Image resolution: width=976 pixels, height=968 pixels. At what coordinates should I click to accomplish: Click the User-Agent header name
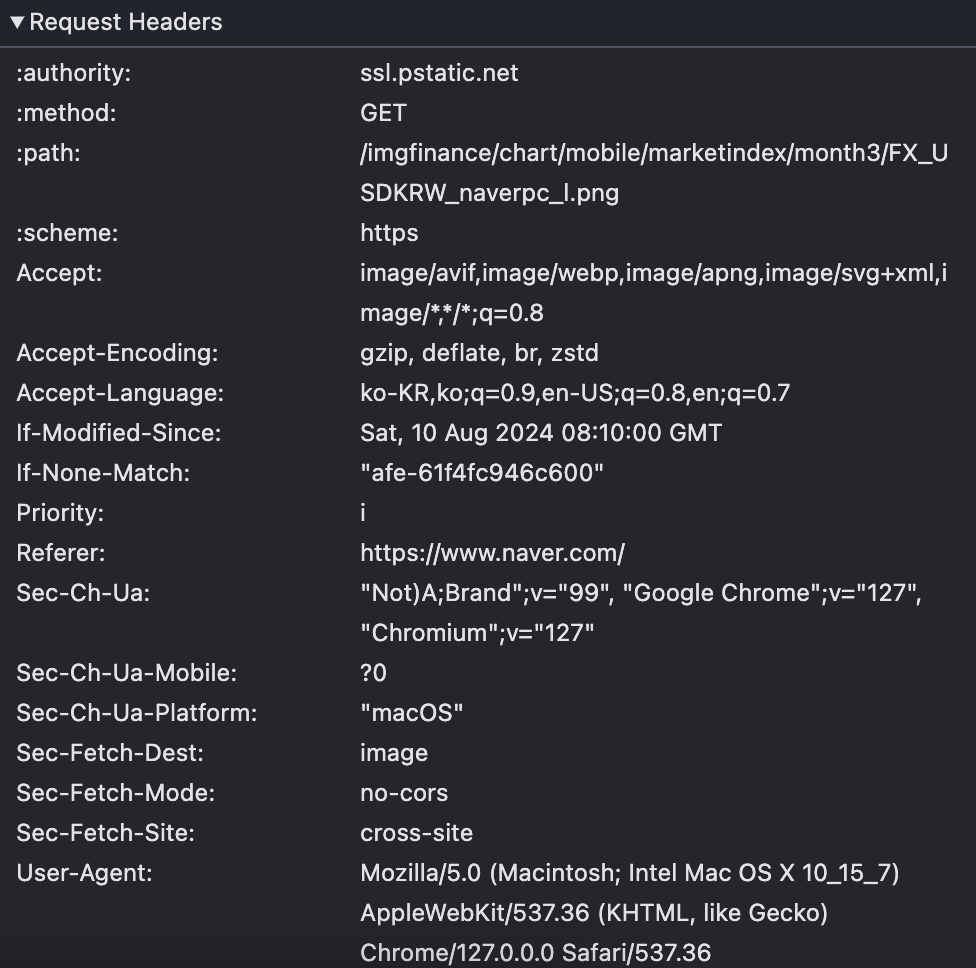coord(84,873)
